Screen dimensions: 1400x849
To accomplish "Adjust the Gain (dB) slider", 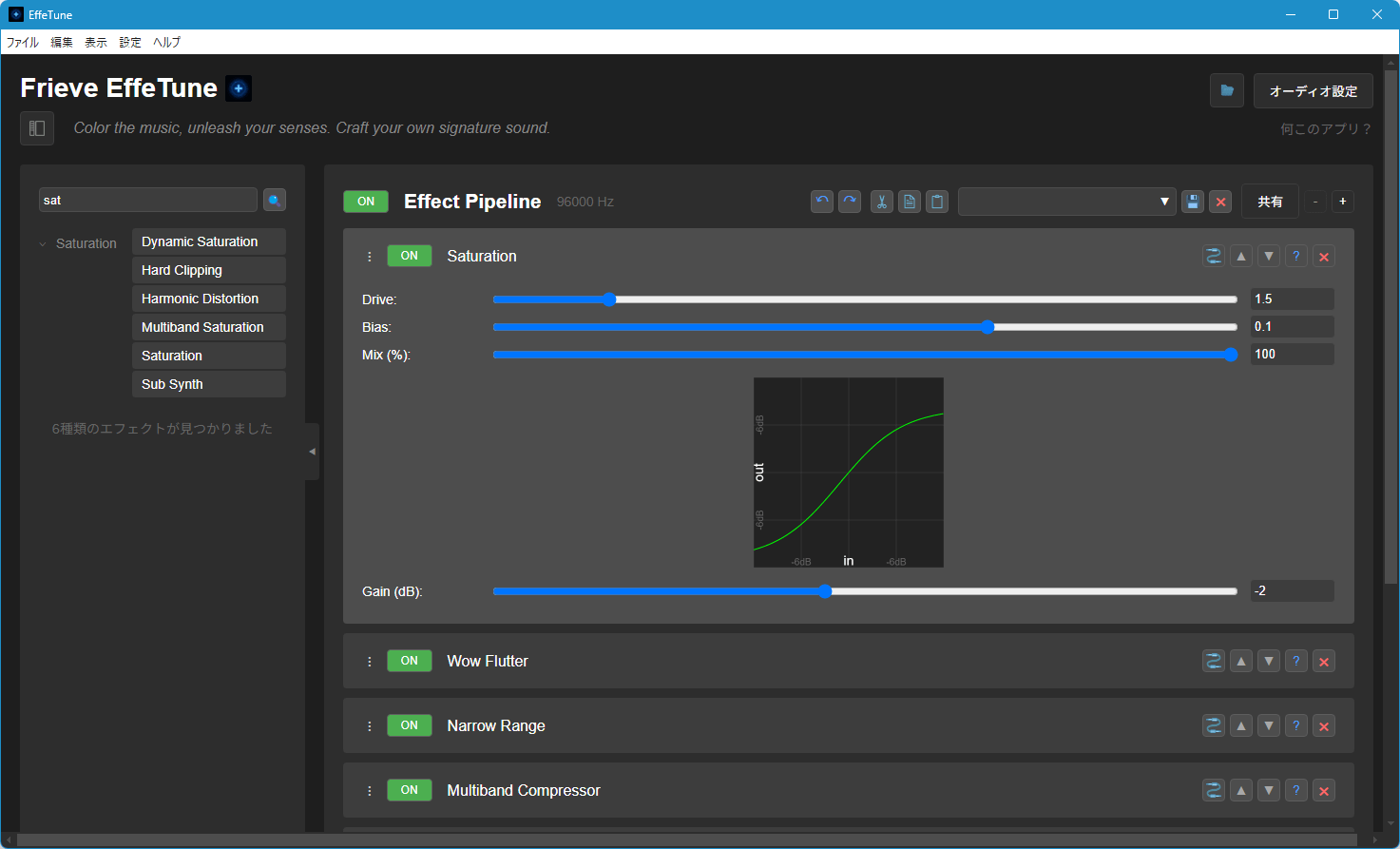I will 865,591.
